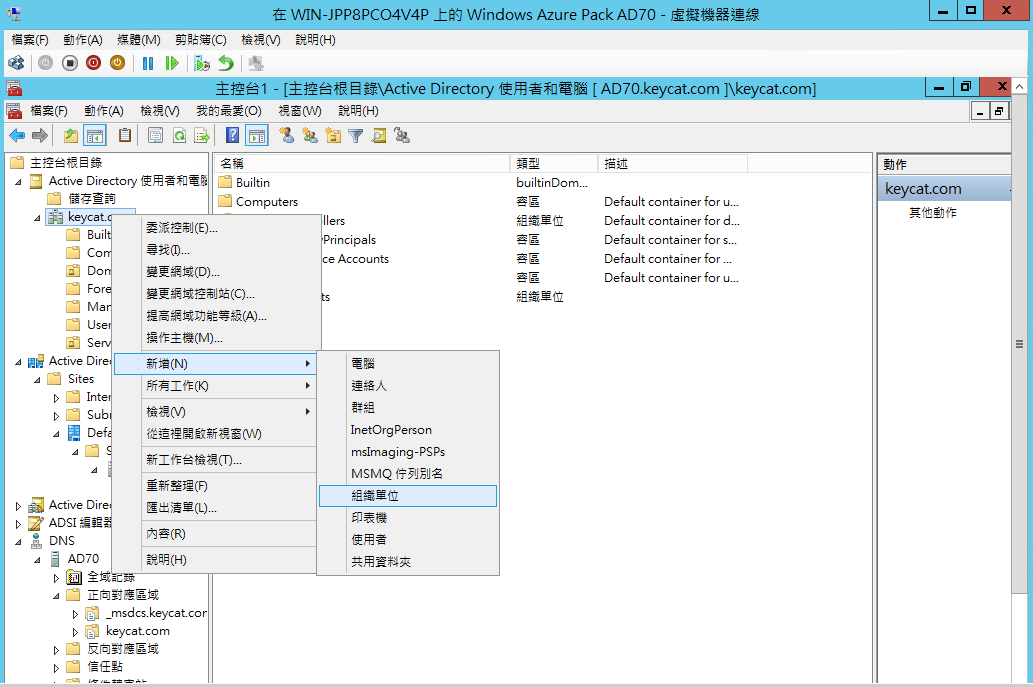Open the 我的最愛(O) menu
1033x687 pixels.
pos(229,111)
